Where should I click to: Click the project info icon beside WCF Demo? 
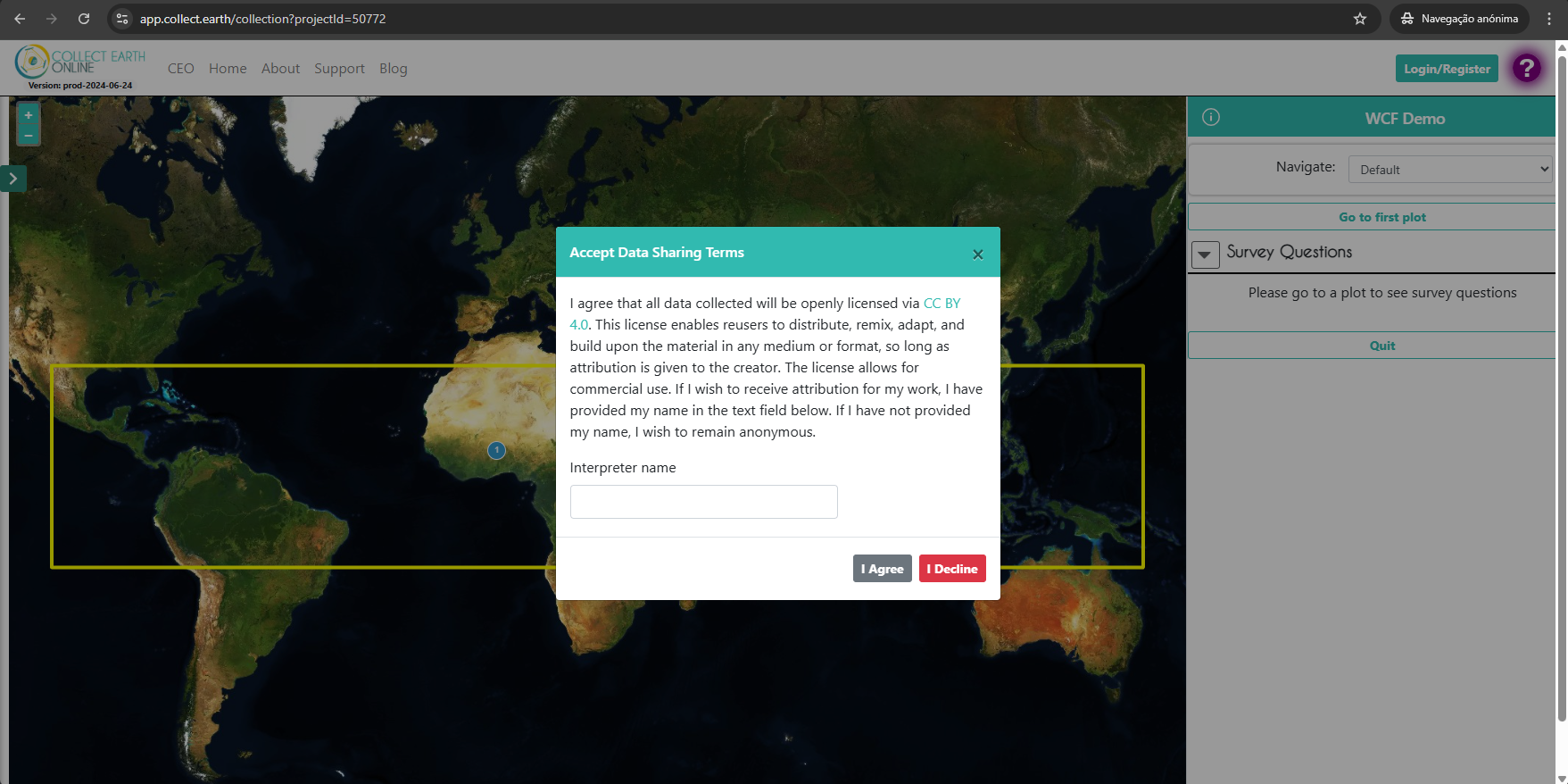[x=1211, y=117]
